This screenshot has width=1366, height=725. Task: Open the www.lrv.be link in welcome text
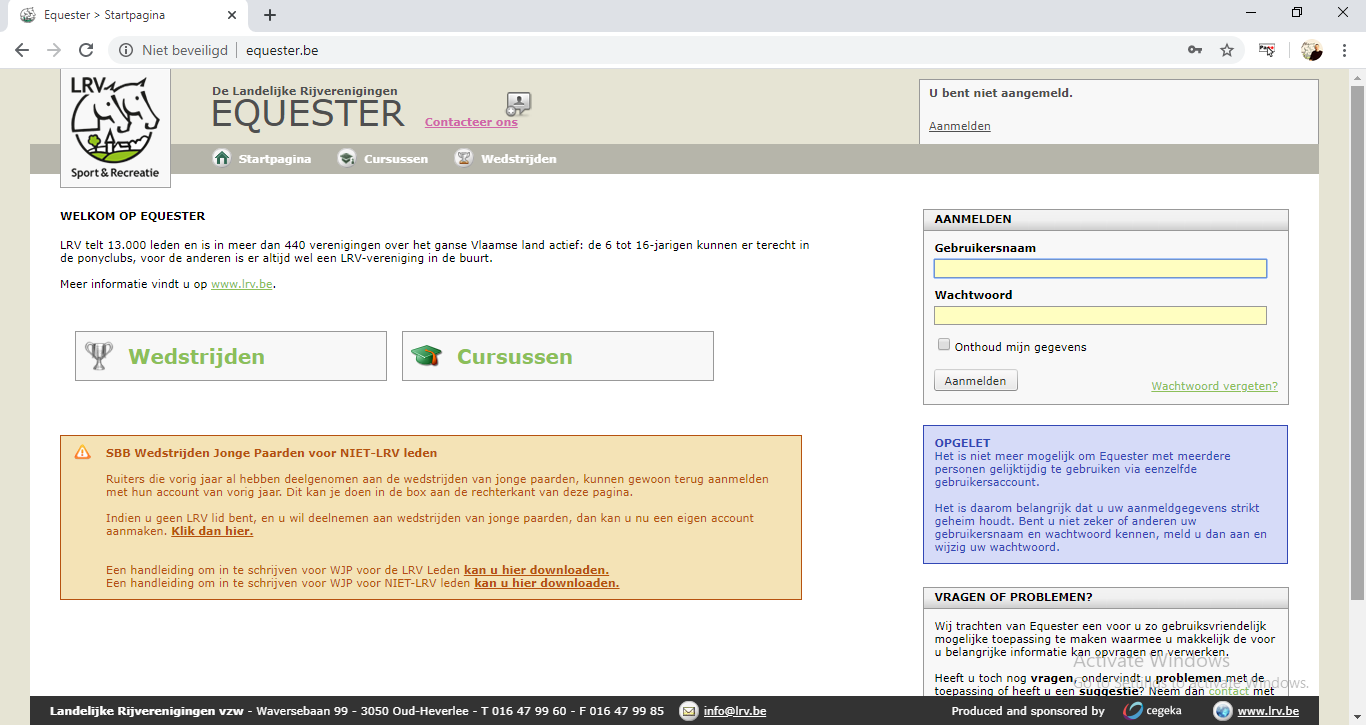(241, 284)
